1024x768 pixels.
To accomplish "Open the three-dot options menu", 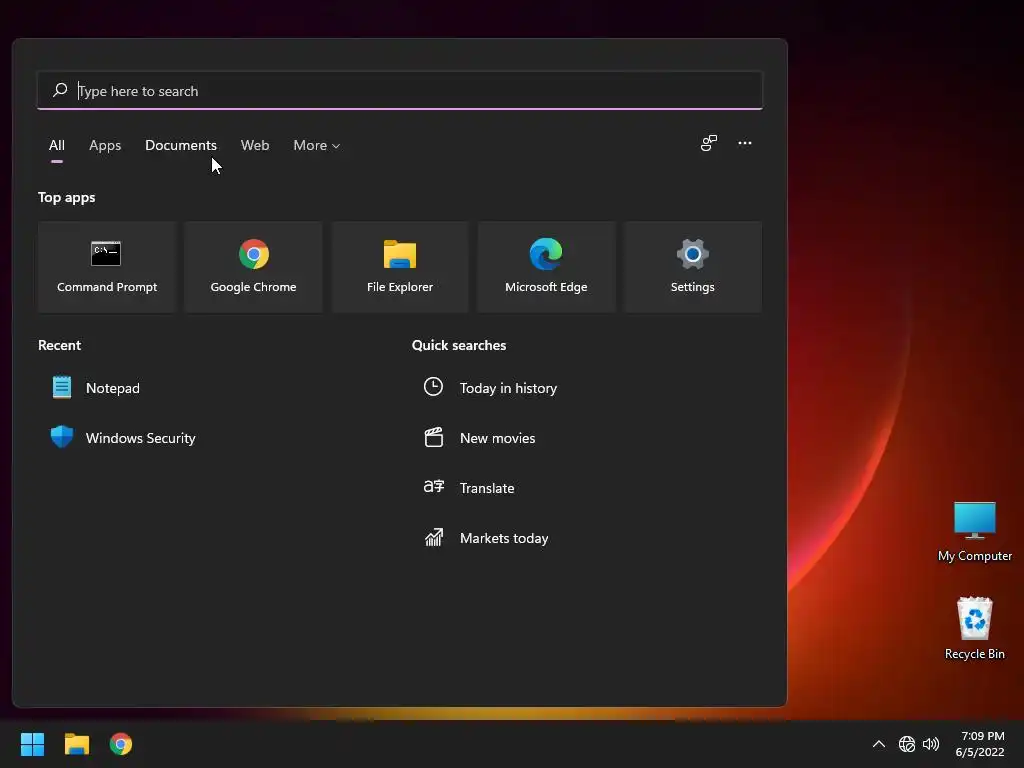I will click(745, 143).
